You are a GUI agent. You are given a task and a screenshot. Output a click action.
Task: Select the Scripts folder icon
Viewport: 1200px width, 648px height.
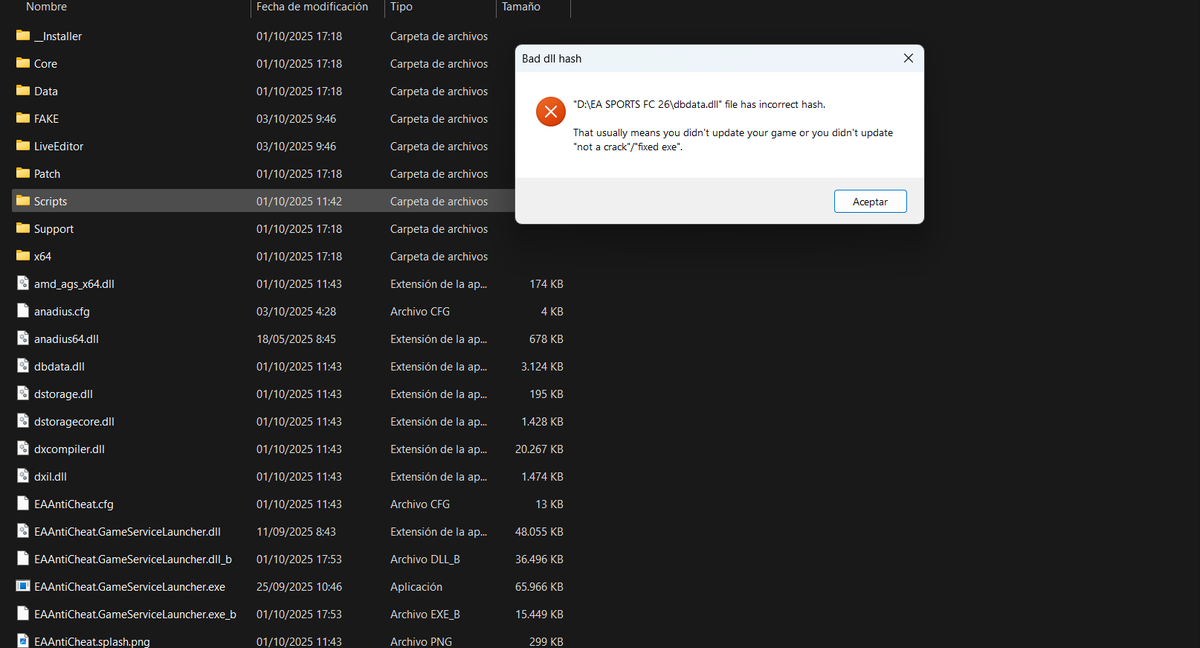[x=23, y=201]
